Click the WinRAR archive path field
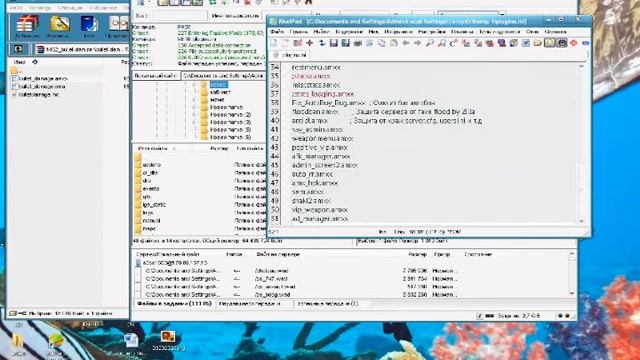640x360 pixels. point(82,49)
